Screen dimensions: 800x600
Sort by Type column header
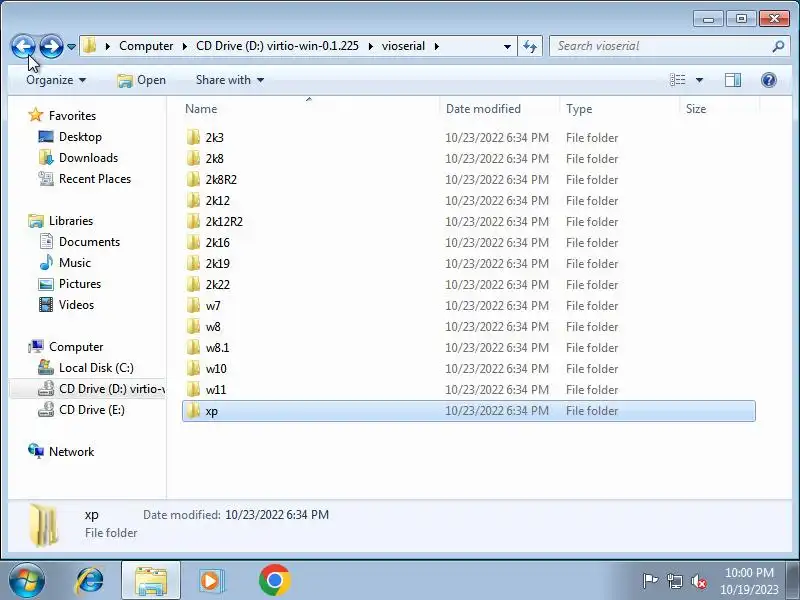tap(579, 109)
